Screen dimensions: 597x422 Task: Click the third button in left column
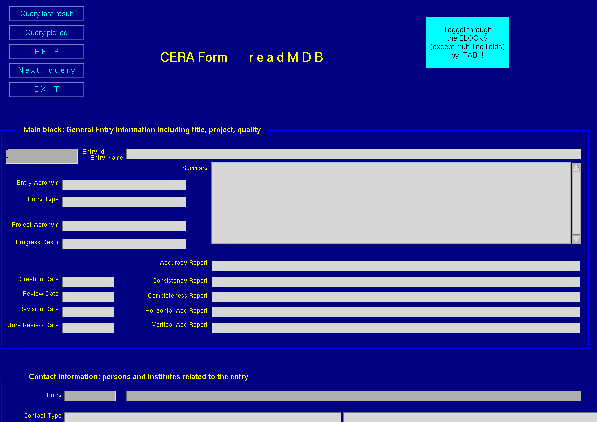coord(46,51)
